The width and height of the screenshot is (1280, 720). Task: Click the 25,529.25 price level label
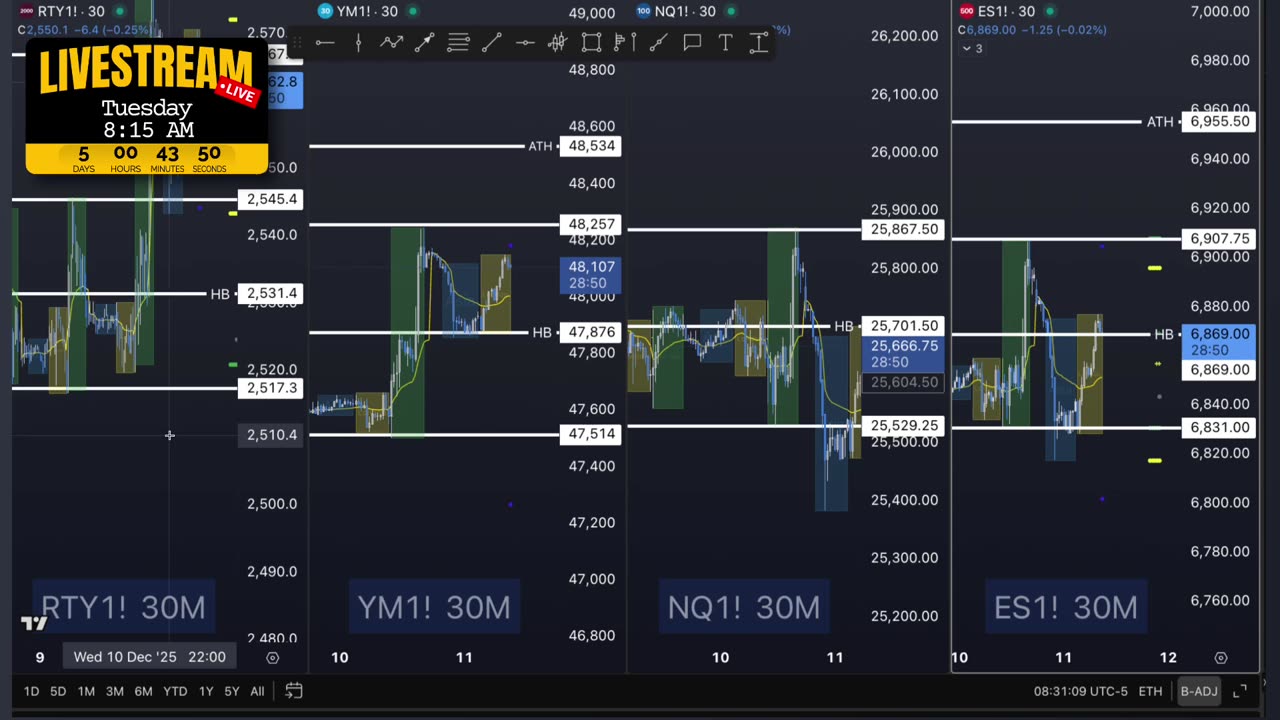point(903,426)
